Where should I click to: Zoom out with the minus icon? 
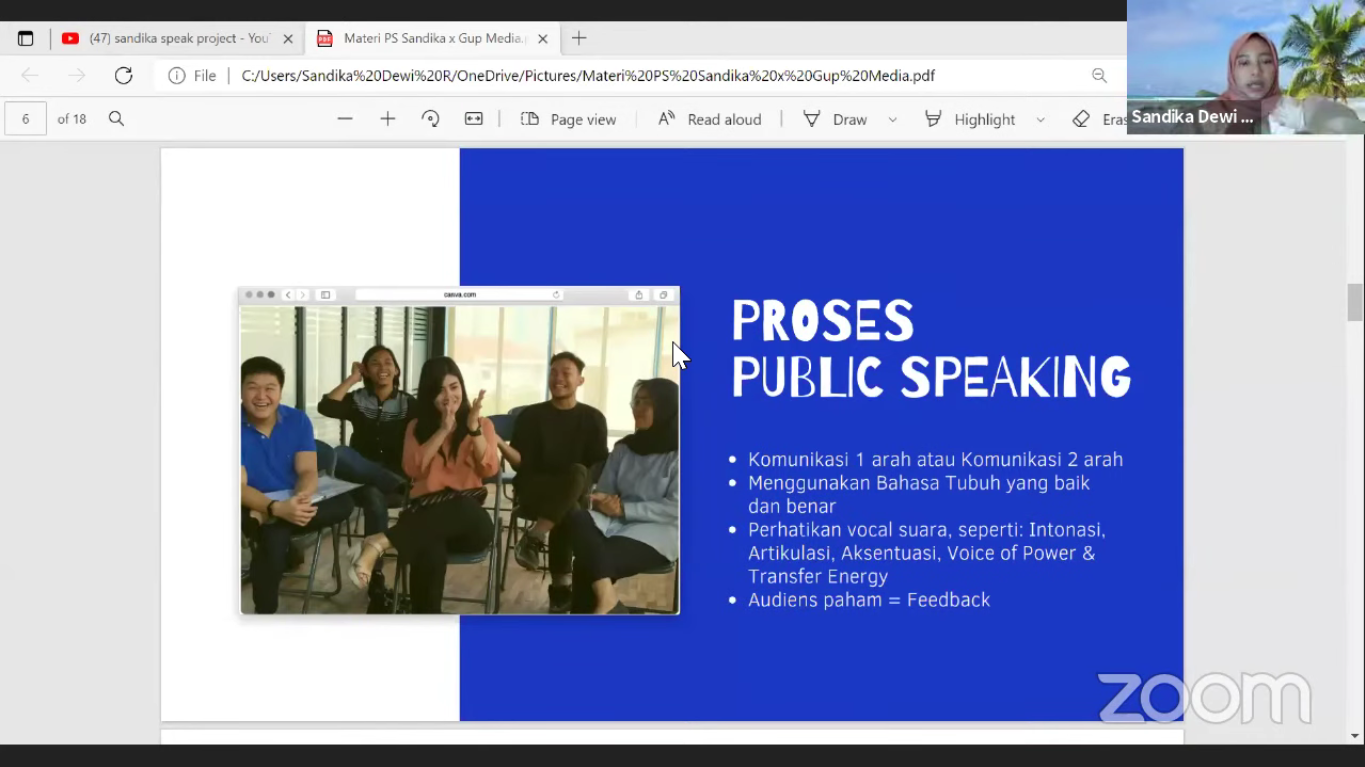345,119
